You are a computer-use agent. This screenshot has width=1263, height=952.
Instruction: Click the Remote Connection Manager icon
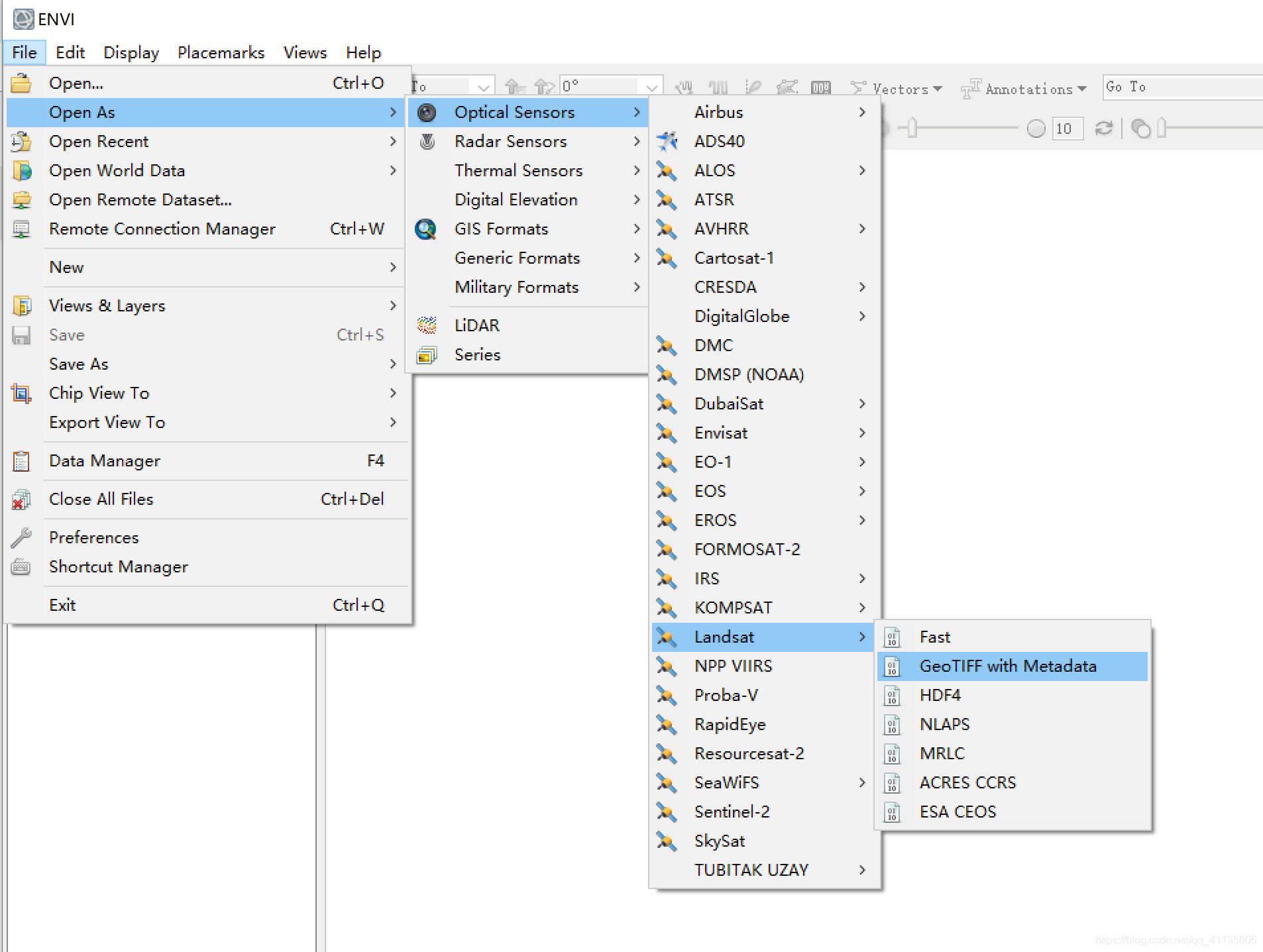tap(21, 229)
